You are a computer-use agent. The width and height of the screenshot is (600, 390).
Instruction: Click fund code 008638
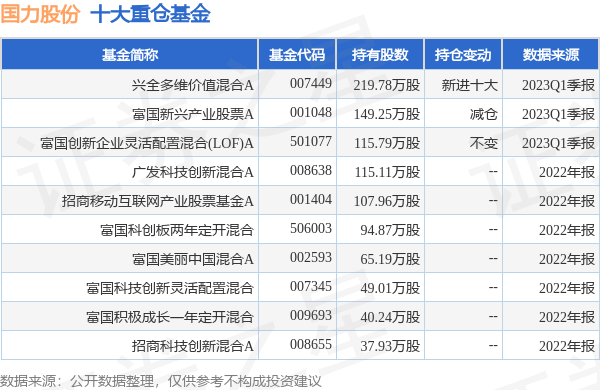311,171
